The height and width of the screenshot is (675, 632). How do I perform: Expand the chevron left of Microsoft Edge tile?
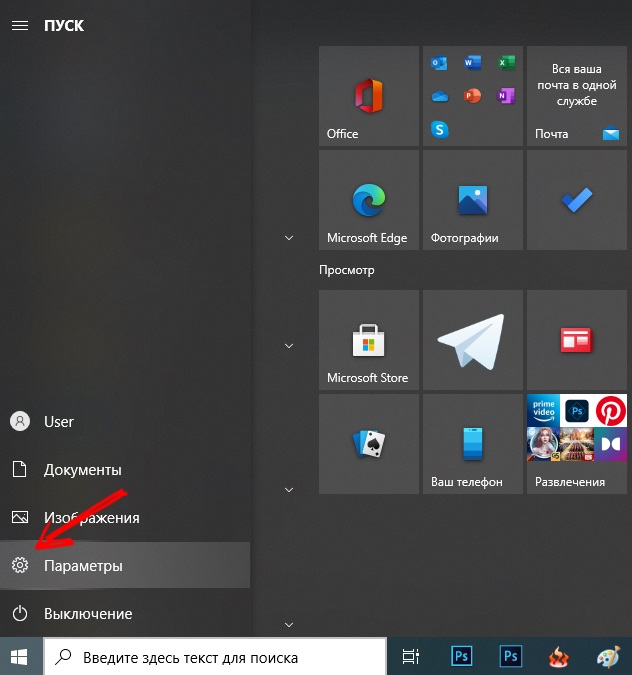pos(289,238)
